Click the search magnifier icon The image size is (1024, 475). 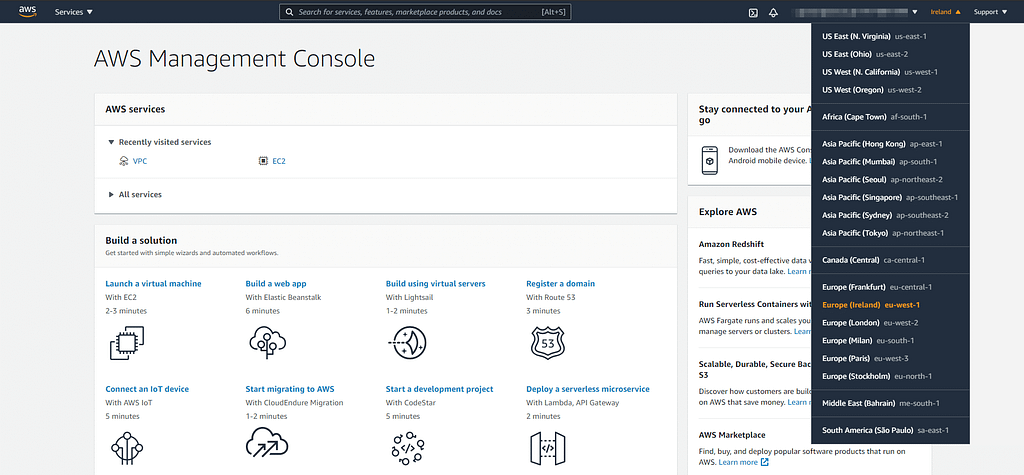(x=289, y=12)
